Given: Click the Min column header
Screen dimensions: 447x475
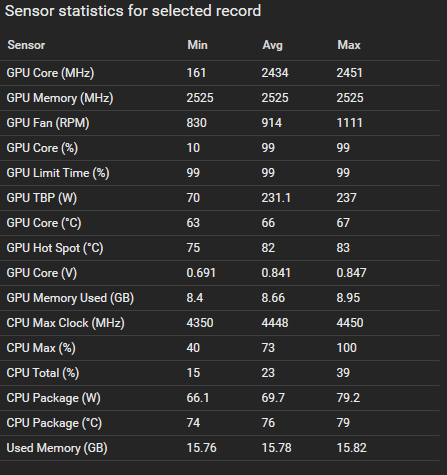Looking at the screenshot, I should pyautogui.click(x=197, y=45).
